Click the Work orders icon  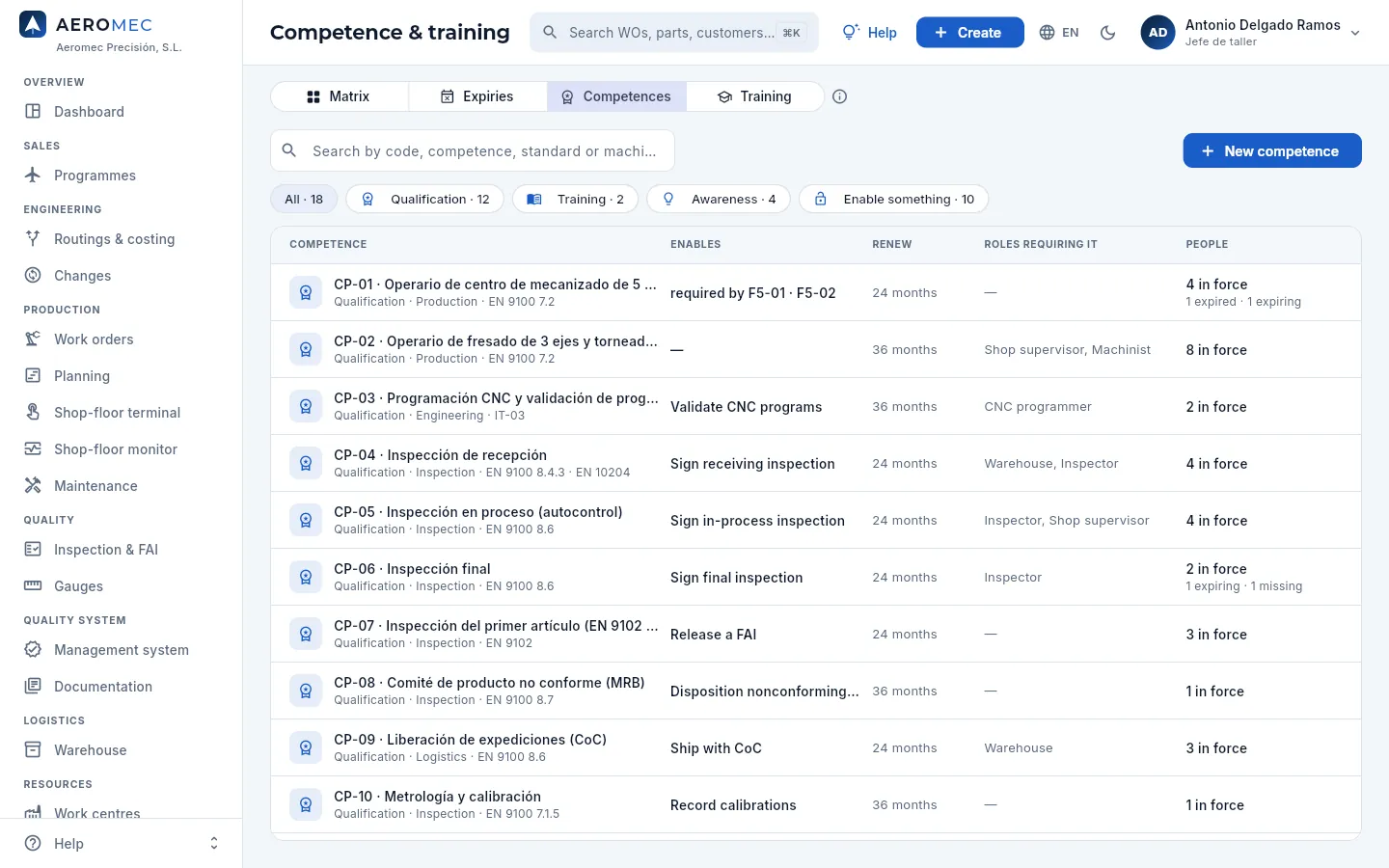coord(33,339)
